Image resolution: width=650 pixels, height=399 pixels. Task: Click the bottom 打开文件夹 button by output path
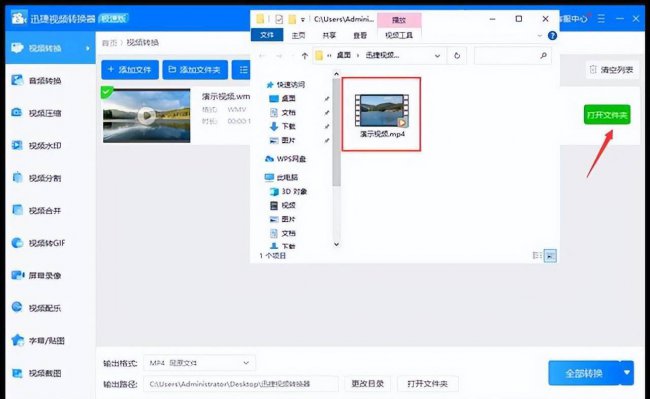tap(427, 384)
